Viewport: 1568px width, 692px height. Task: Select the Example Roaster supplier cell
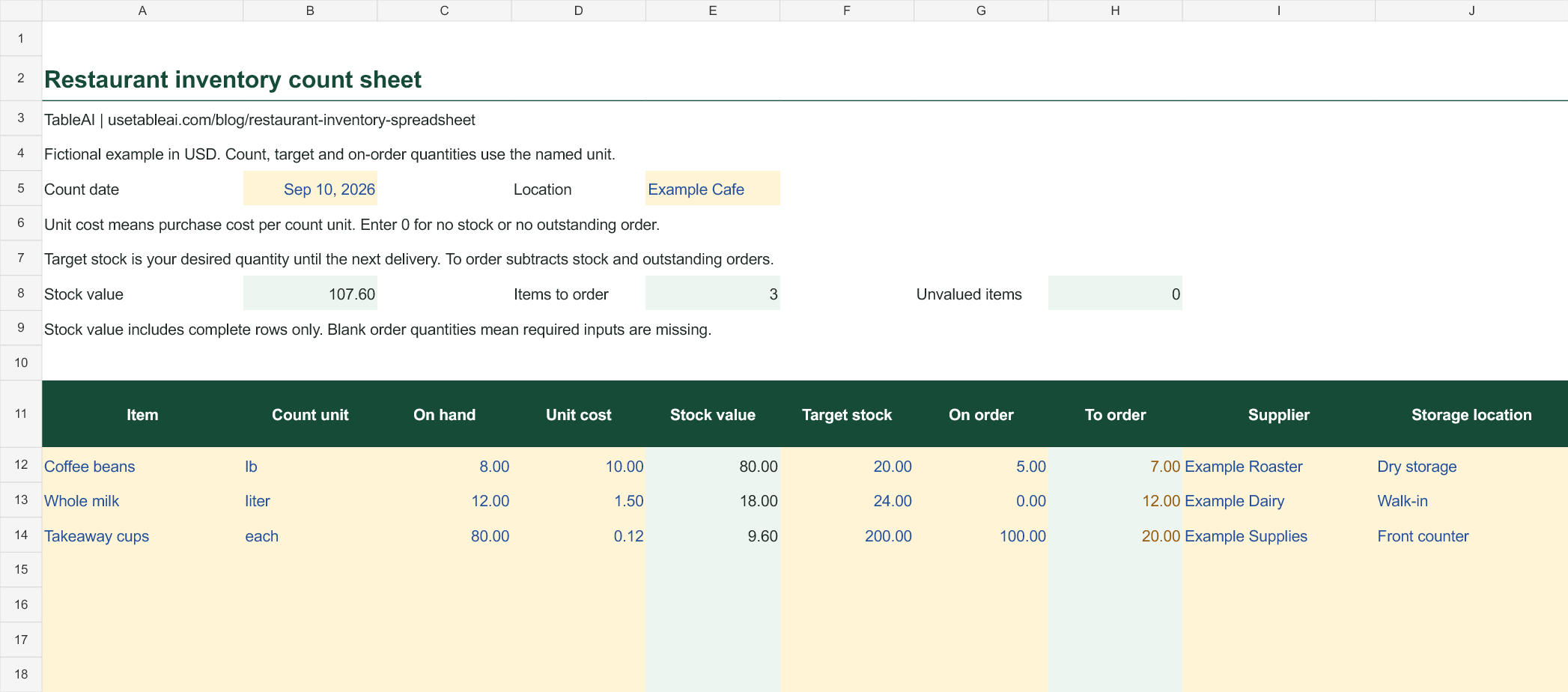[1278, 466]
